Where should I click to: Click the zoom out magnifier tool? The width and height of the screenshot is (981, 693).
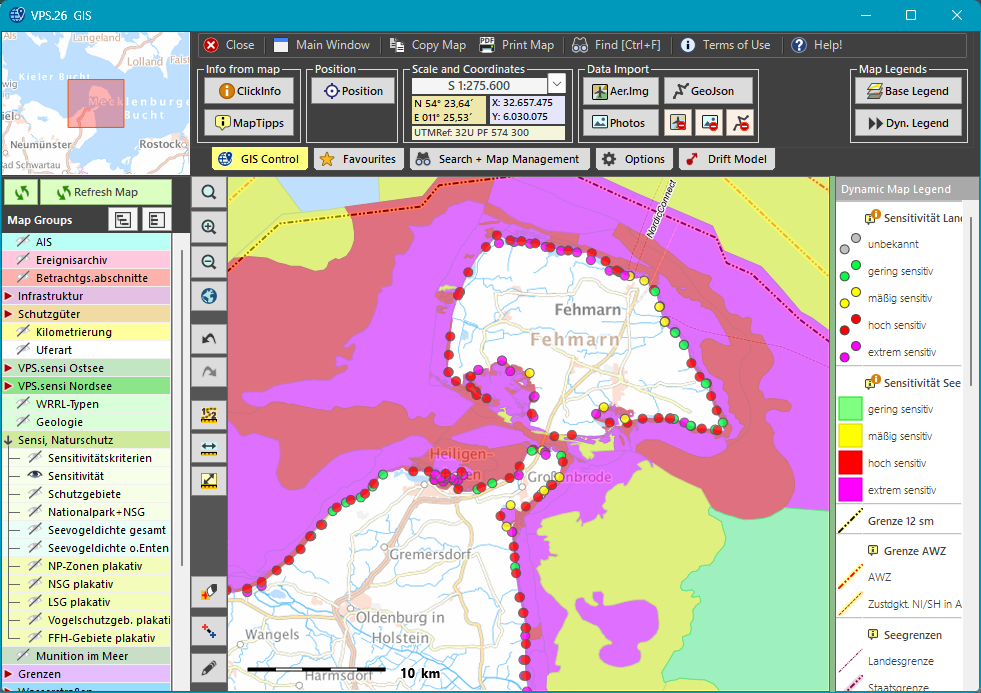(x=209, y=262)
